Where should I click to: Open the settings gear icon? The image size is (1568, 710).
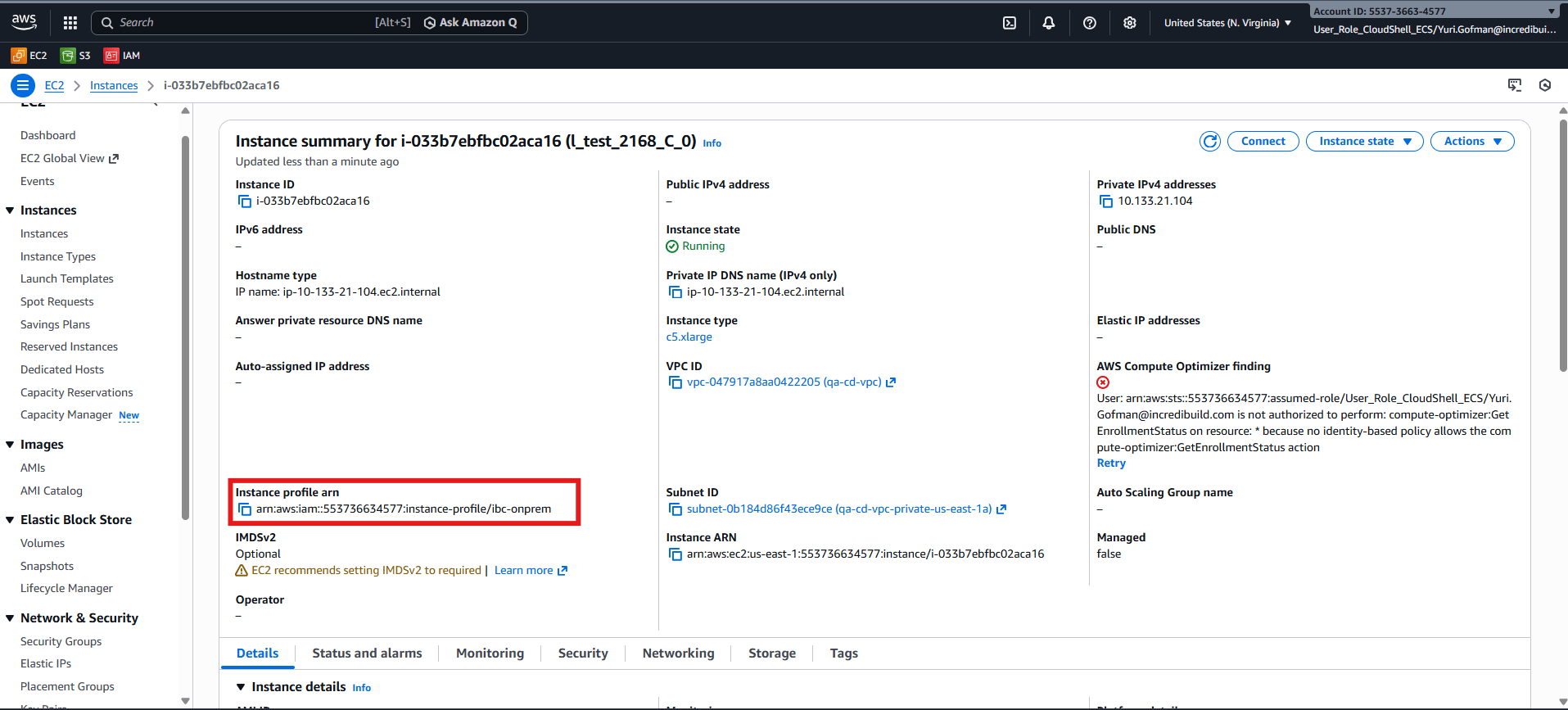1130,23
